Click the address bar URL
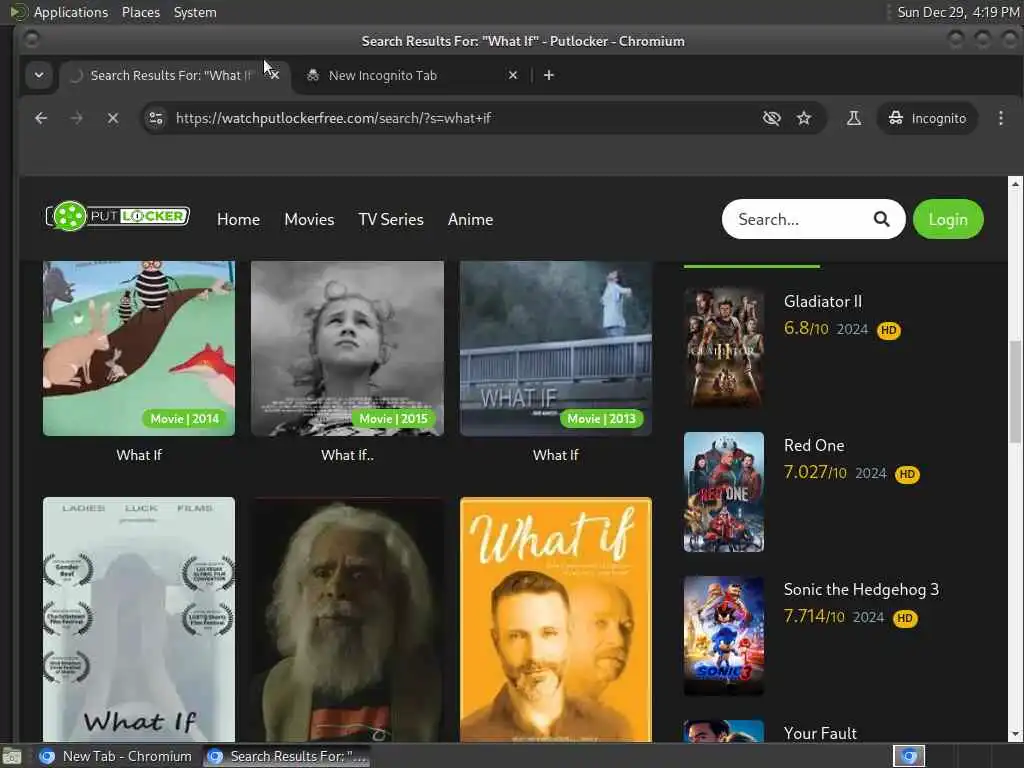This screenshot has height=768, width=1024. 333,118
